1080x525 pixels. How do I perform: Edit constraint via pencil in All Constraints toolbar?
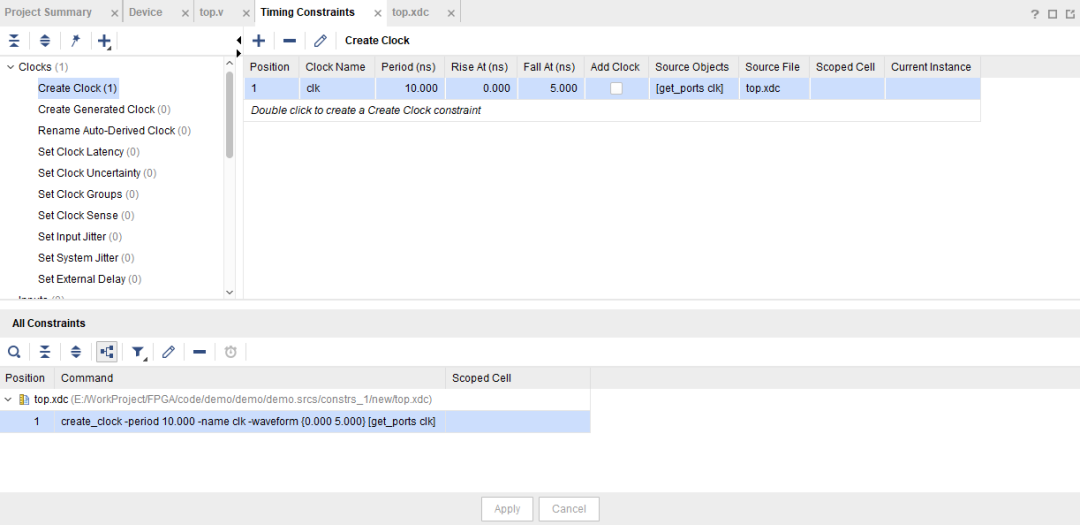point(168,352)
